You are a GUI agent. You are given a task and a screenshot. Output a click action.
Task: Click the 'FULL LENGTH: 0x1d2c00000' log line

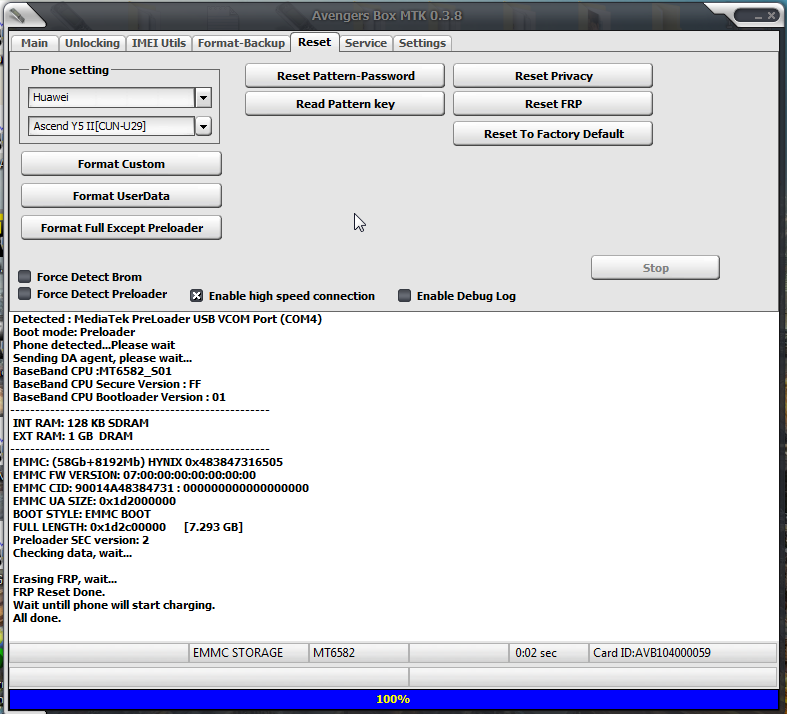point(127,527)
